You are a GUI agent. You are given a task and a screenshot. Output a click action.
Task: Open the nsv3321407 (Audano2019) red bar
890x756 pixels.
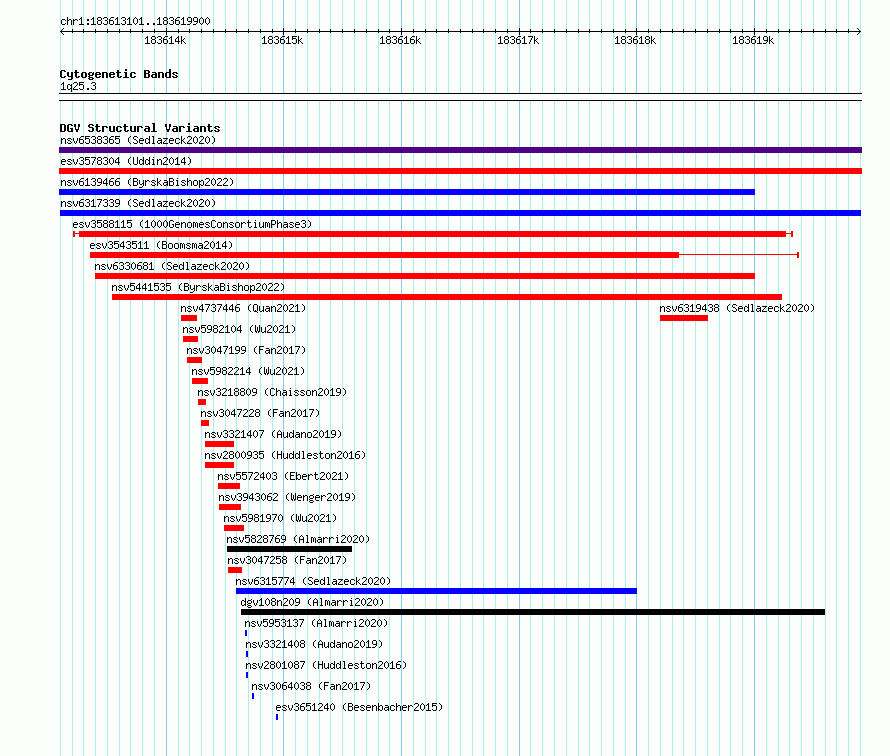(220, 444)
